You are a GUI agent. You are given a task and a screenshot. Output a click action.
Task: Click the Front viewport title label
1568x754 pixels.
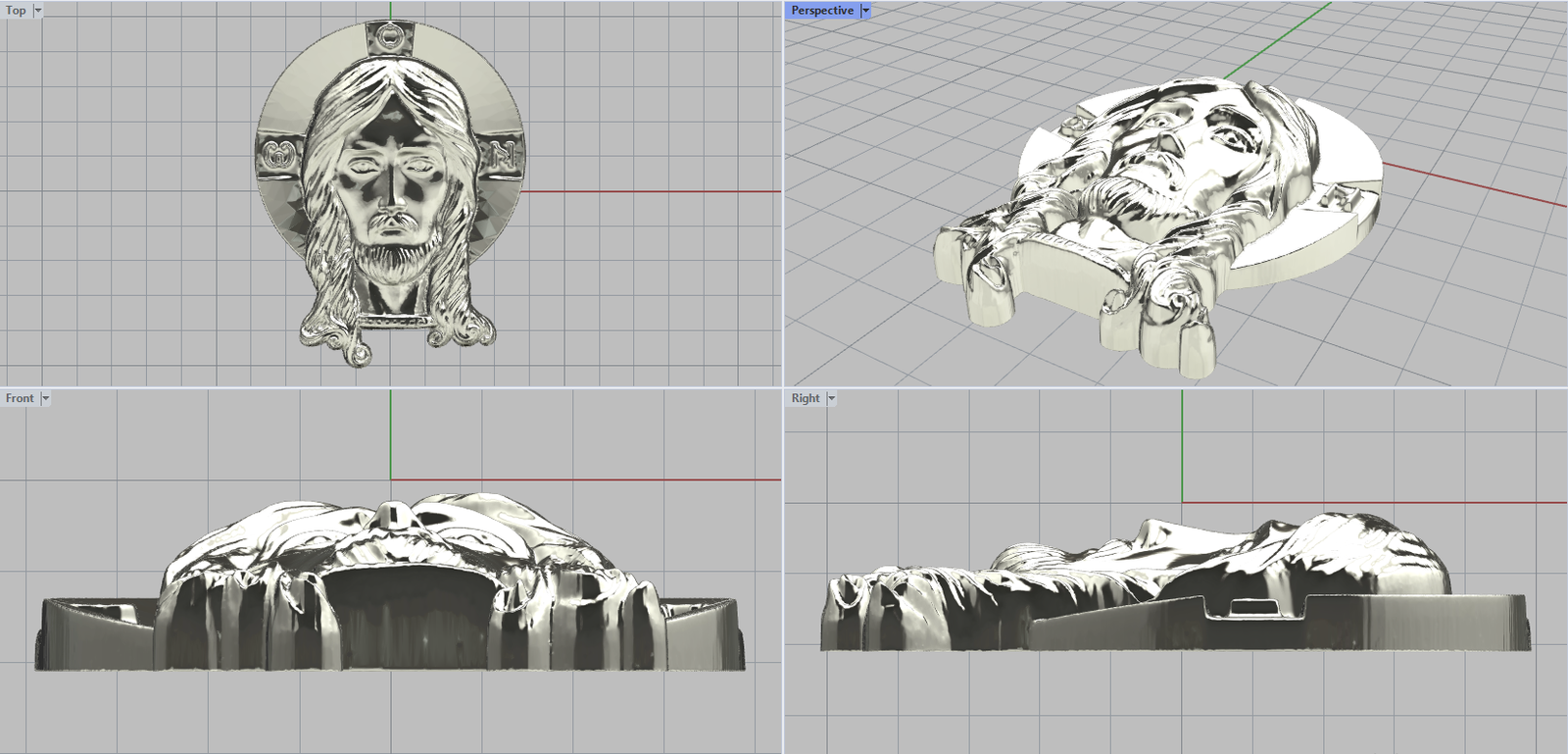click(19, 398)
